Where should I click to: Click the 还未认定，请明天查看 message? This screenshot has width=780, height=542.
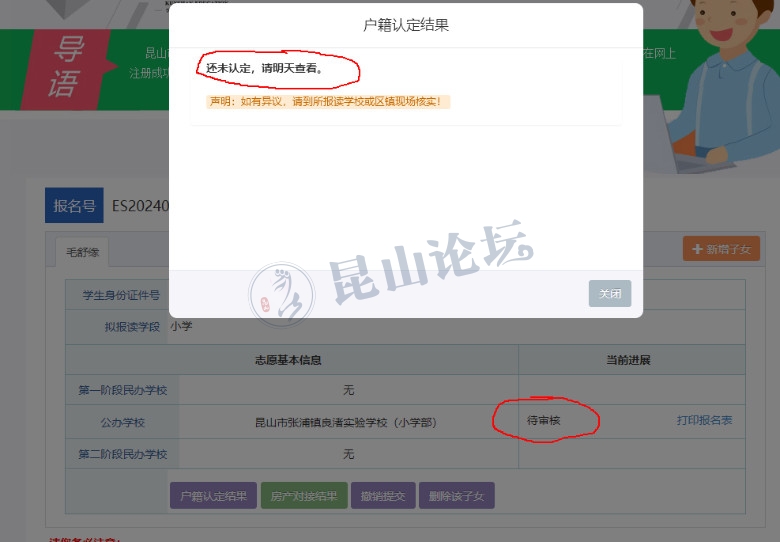(265, 69)
